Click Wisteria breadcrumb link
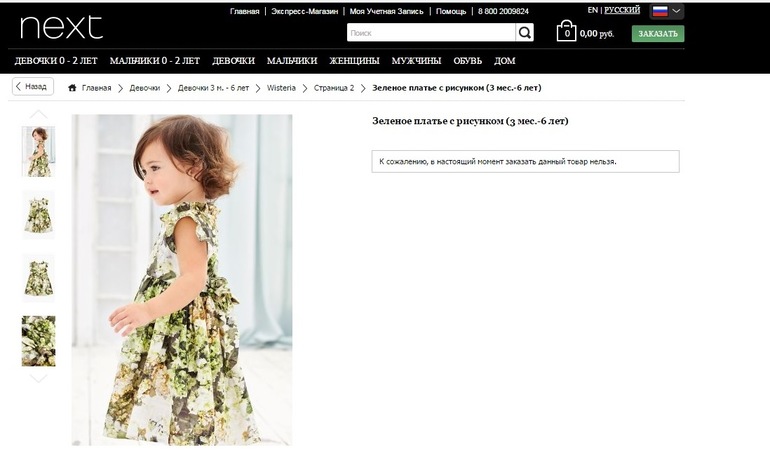Viewport: 770px width, 452px height. coord(281,88)
